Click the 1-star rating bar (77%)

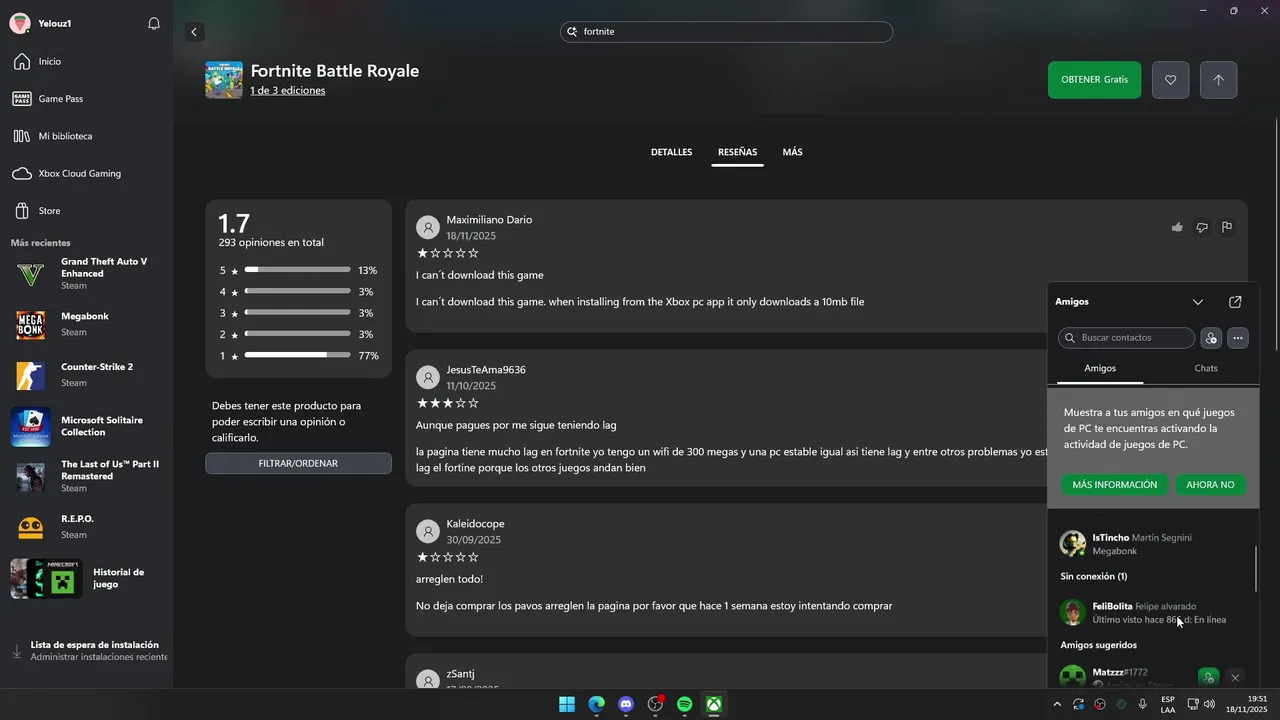point(297,355)
